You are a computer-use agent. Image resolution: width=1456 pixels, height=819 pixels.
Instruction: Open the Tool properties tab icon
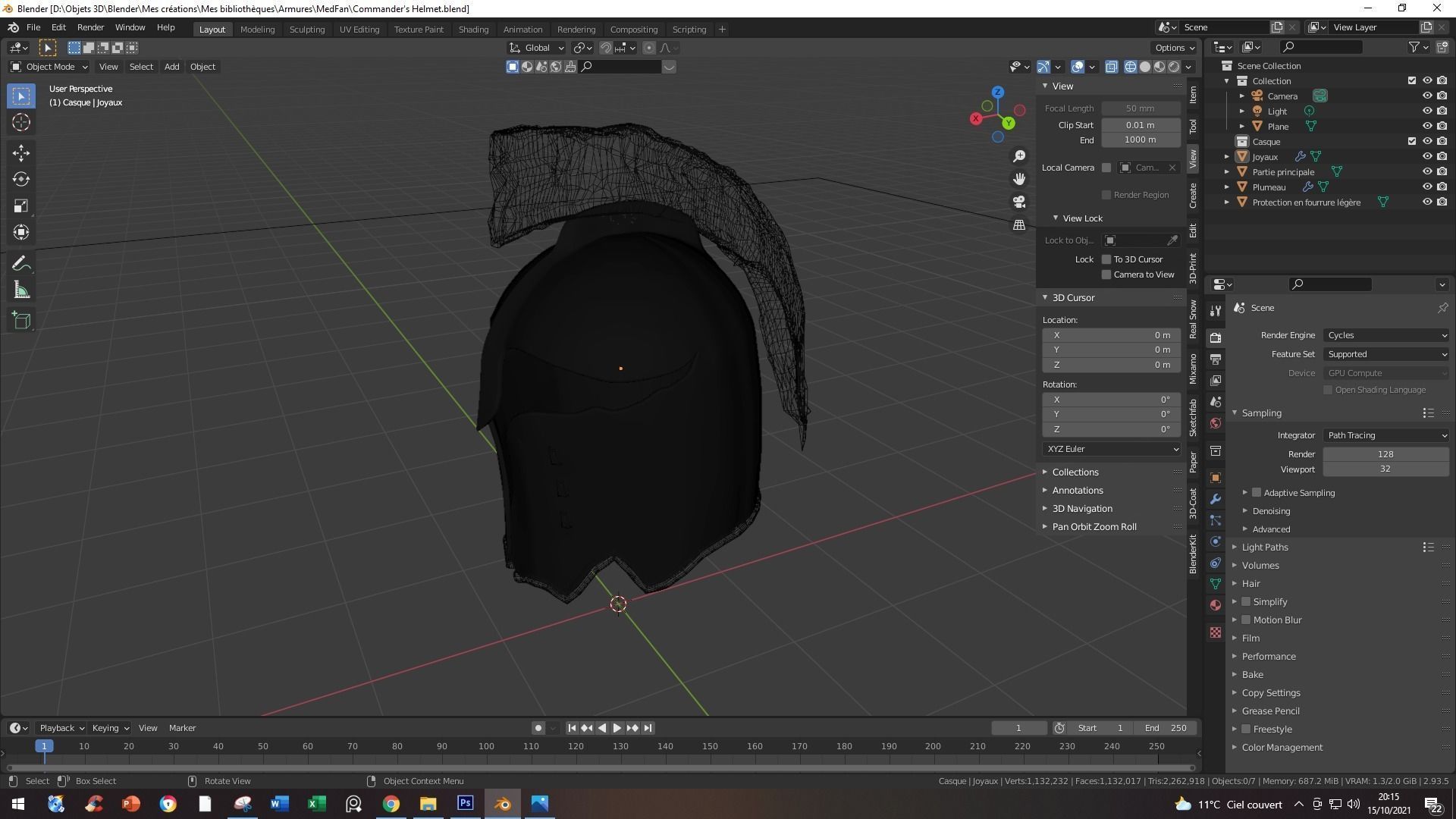coord(1216,310)
